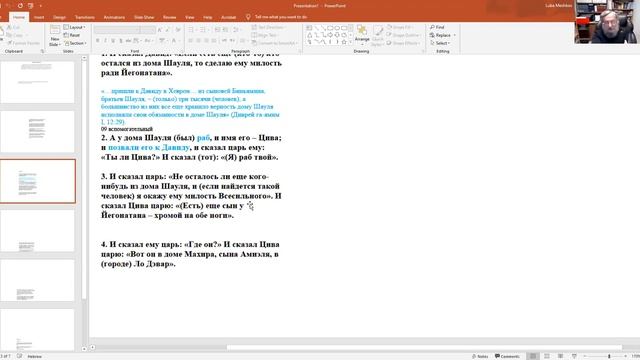Switch to Reading View icon
This screenshot has height=360, width=640.
[x=560, y=356]
